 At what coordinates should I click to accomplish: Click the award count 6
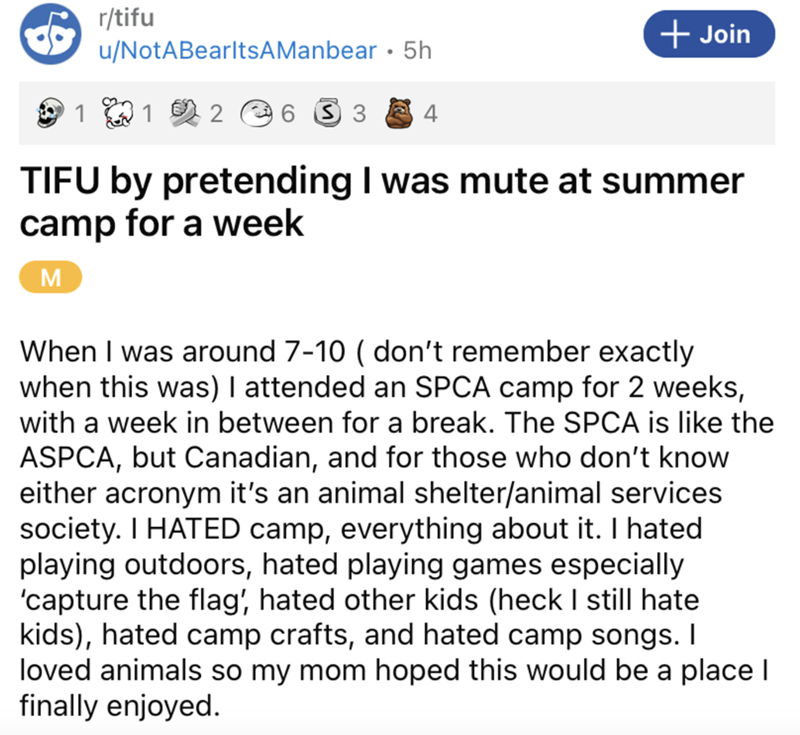tap(287, 113)
